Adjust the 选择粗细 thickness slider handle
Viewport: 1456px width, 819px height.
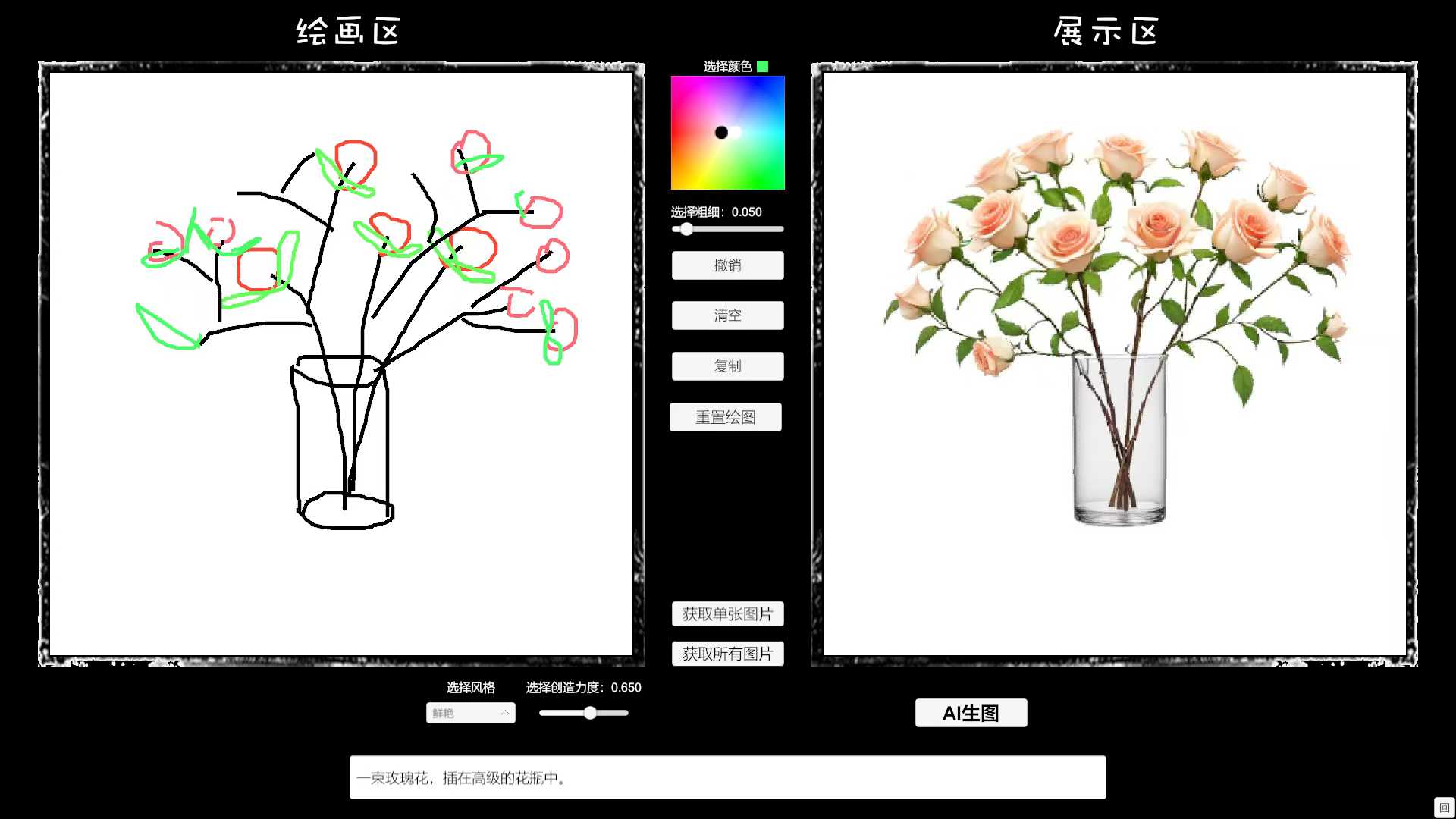coord(686,229)
